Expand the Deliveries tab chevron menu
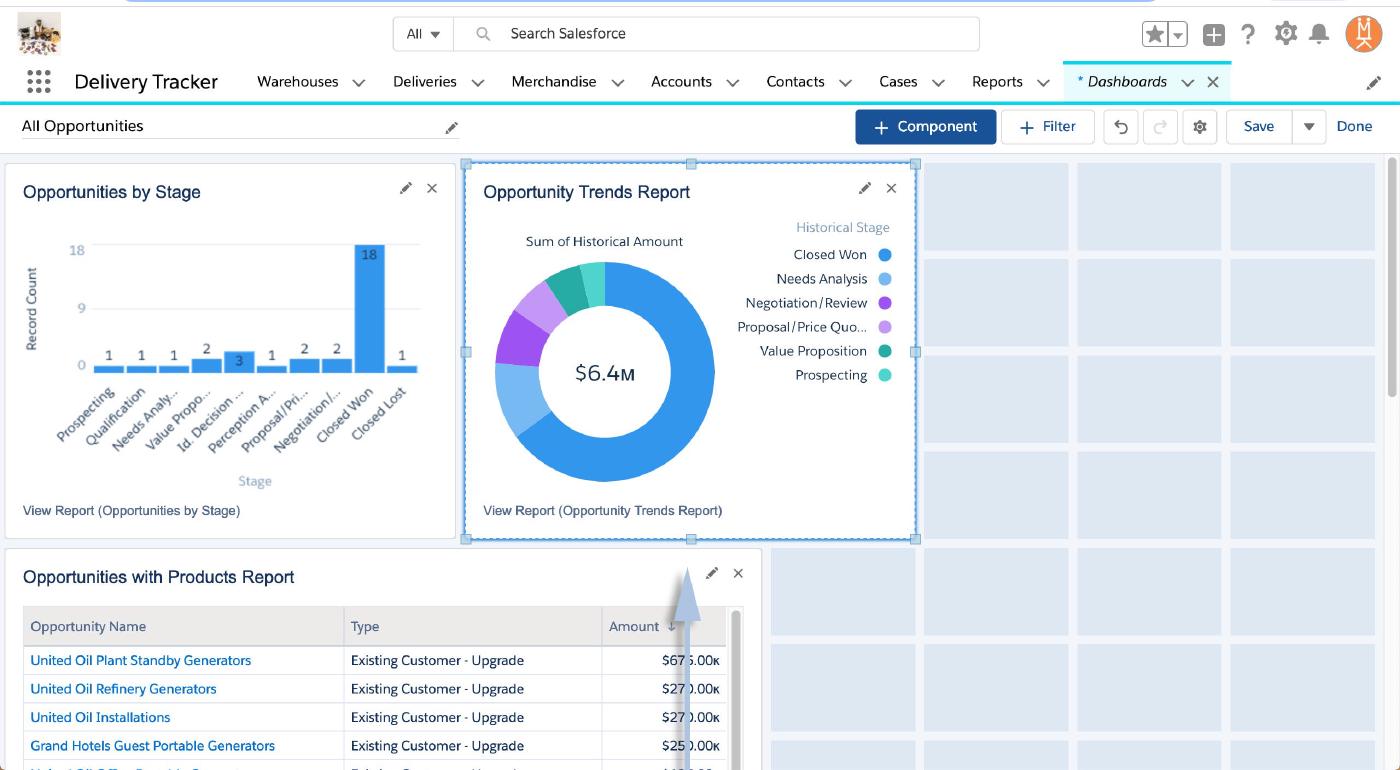 tap(478, 83)
